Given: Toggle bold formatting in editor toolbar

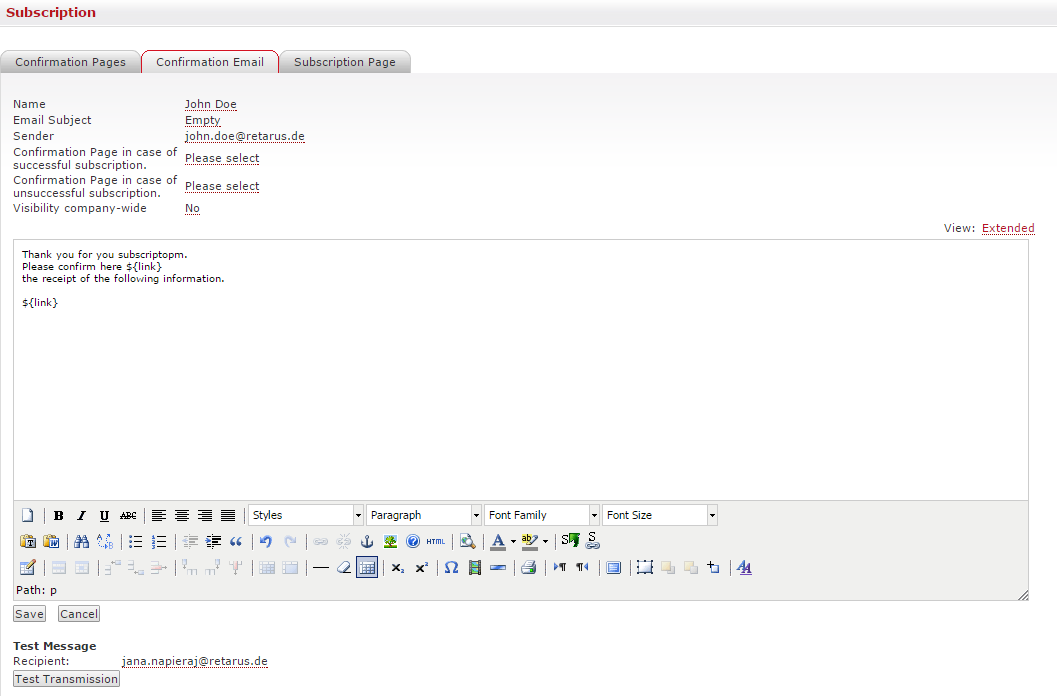Looking at the screenshot, I should 59,516.
